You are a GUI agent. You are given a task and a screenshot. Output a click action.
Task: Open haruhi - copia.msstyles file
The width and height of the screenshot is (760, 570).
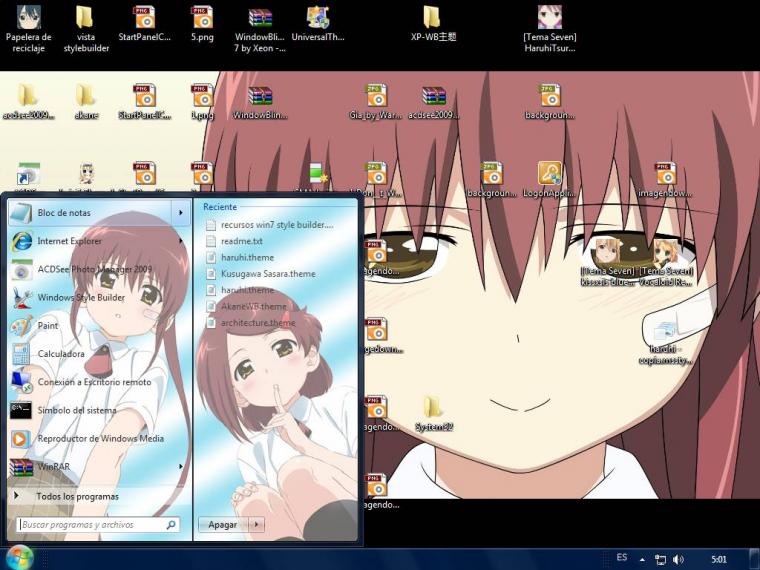coord(665,341)
